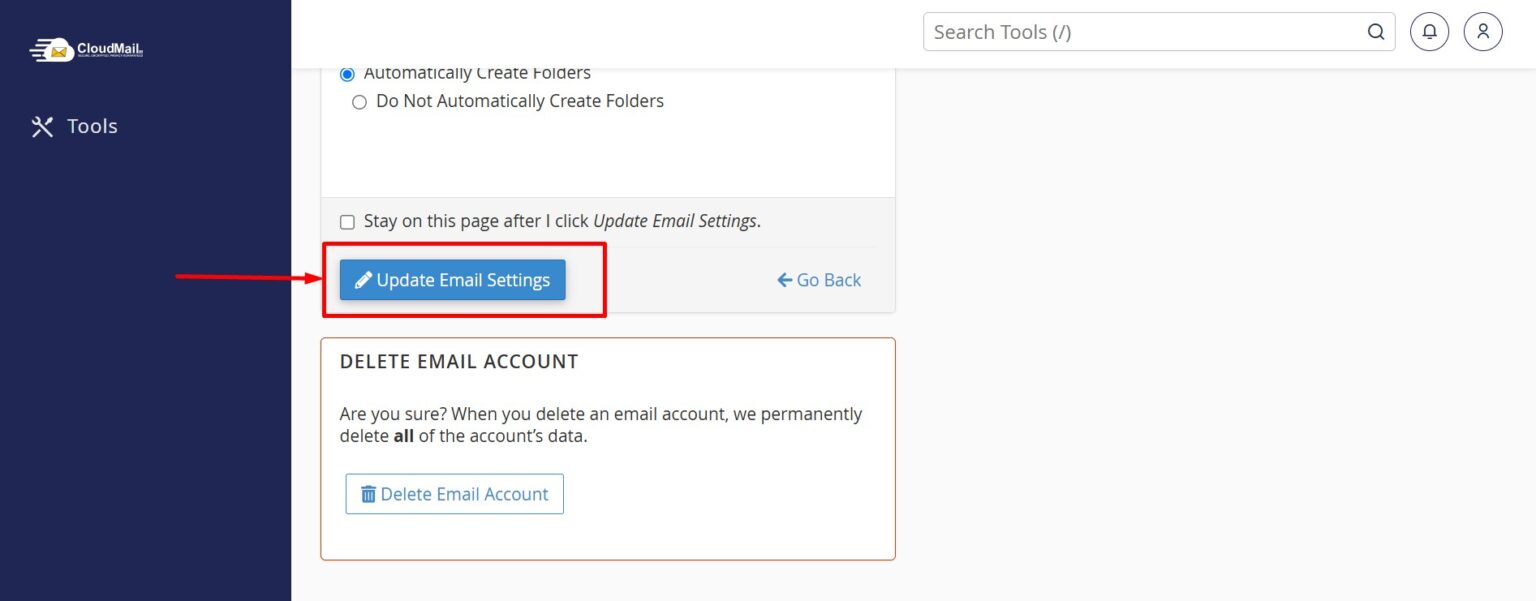Viewport: 1536px width, 601px height.
Task: Open the Tools sidebar menu label
Action: tap(92, 127)
